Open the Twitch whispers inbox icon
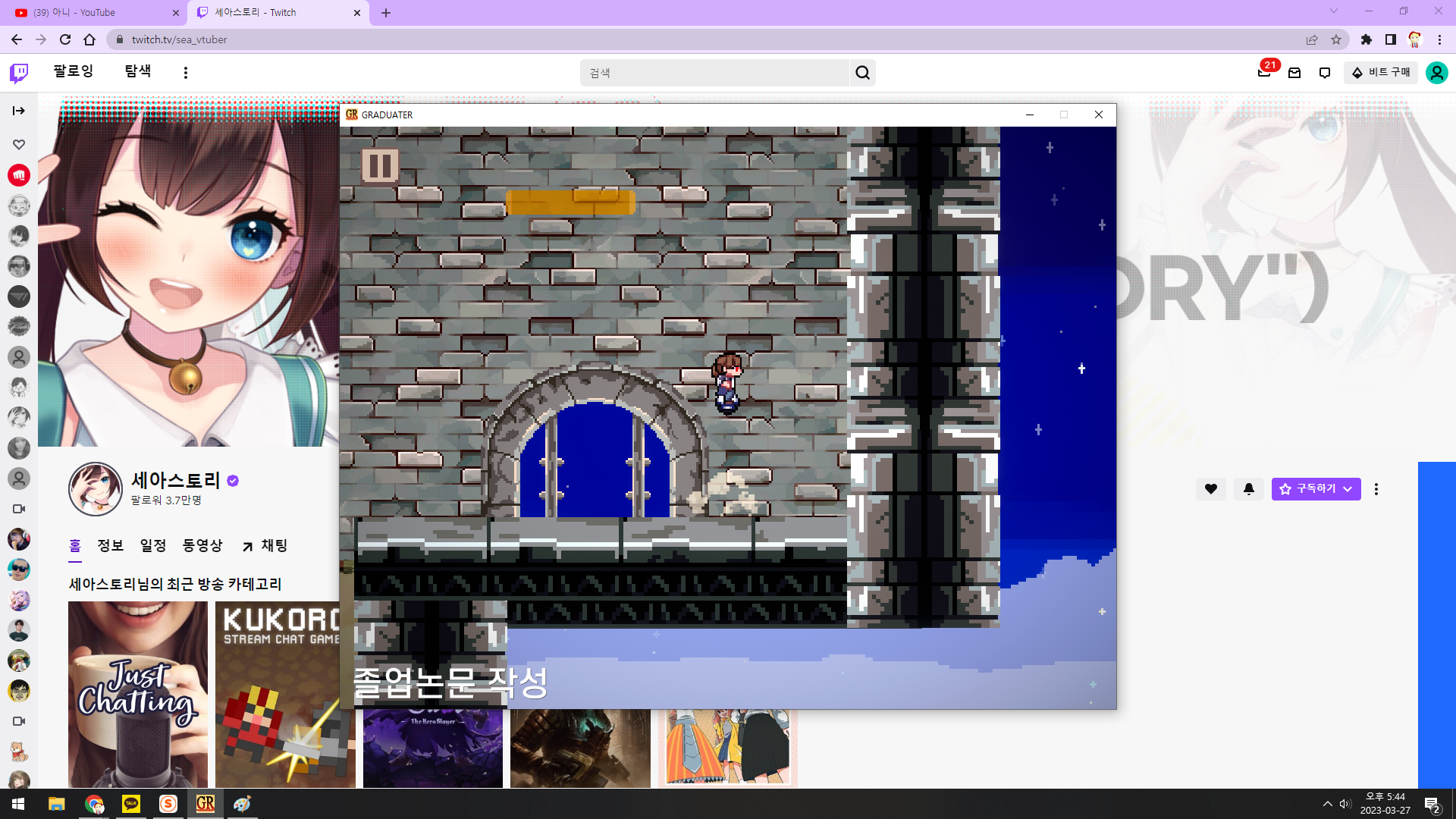Viewport: 1456px width, 819px height. point(1294,73)
